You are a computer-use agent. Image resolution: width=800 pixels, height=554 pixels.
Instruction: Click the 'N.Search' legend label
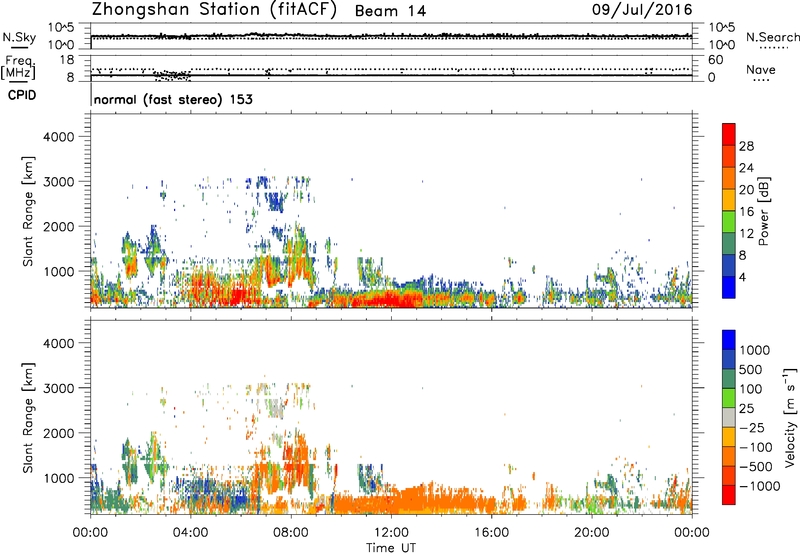[x=772, y=37]
